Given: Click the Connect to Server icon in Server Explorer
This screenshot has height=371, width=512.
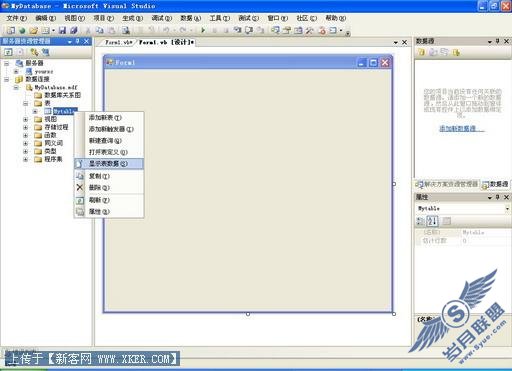Looking at the screenshot, I should [x=45, y=52].
